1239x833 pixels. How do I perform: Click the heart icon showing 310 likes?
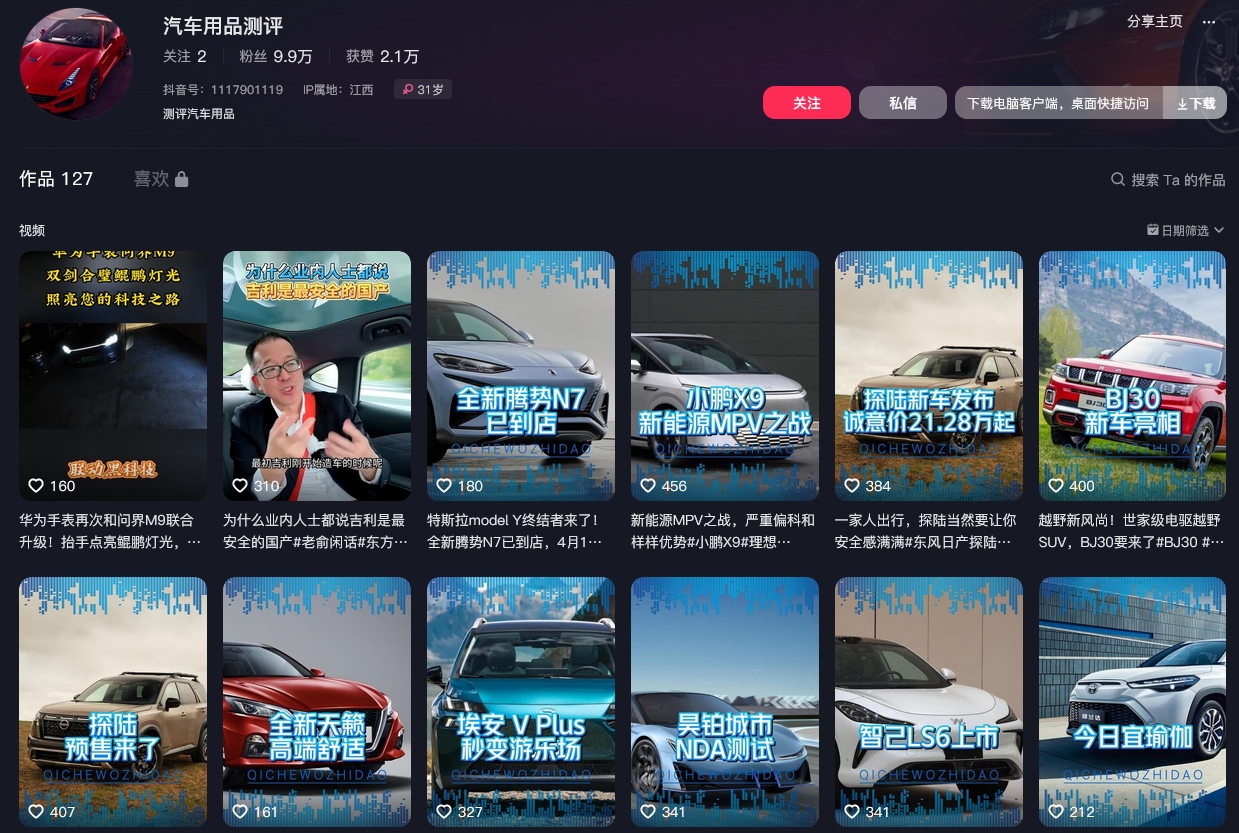240,486
